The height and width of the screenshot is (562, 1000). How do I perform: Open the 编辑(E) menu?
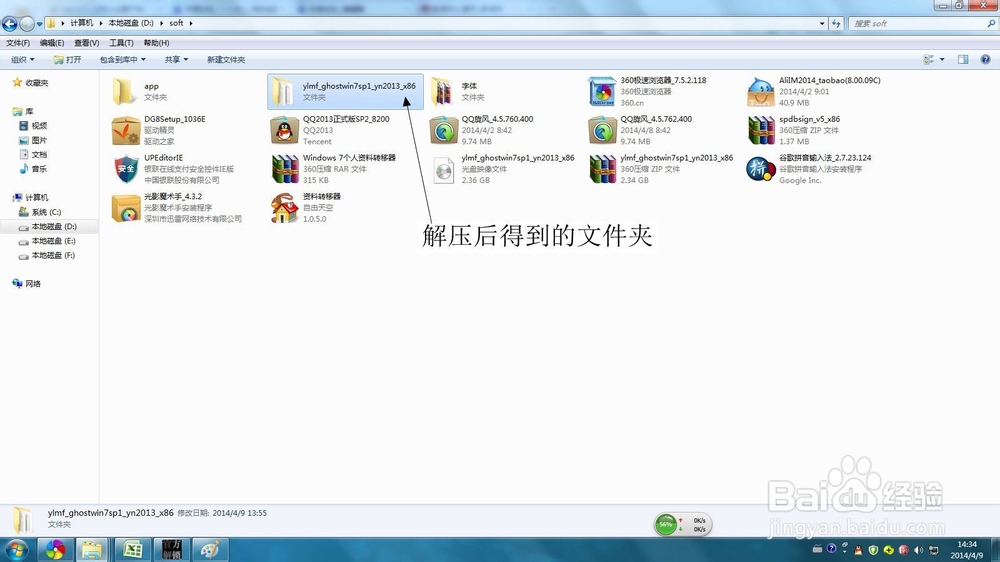pyautogui.click(x=52, y=43)
